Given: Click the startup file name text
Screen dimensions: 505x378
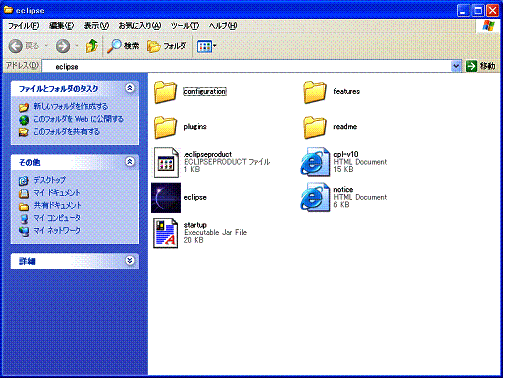Looking at the screenshot, I should coord(195,225).
